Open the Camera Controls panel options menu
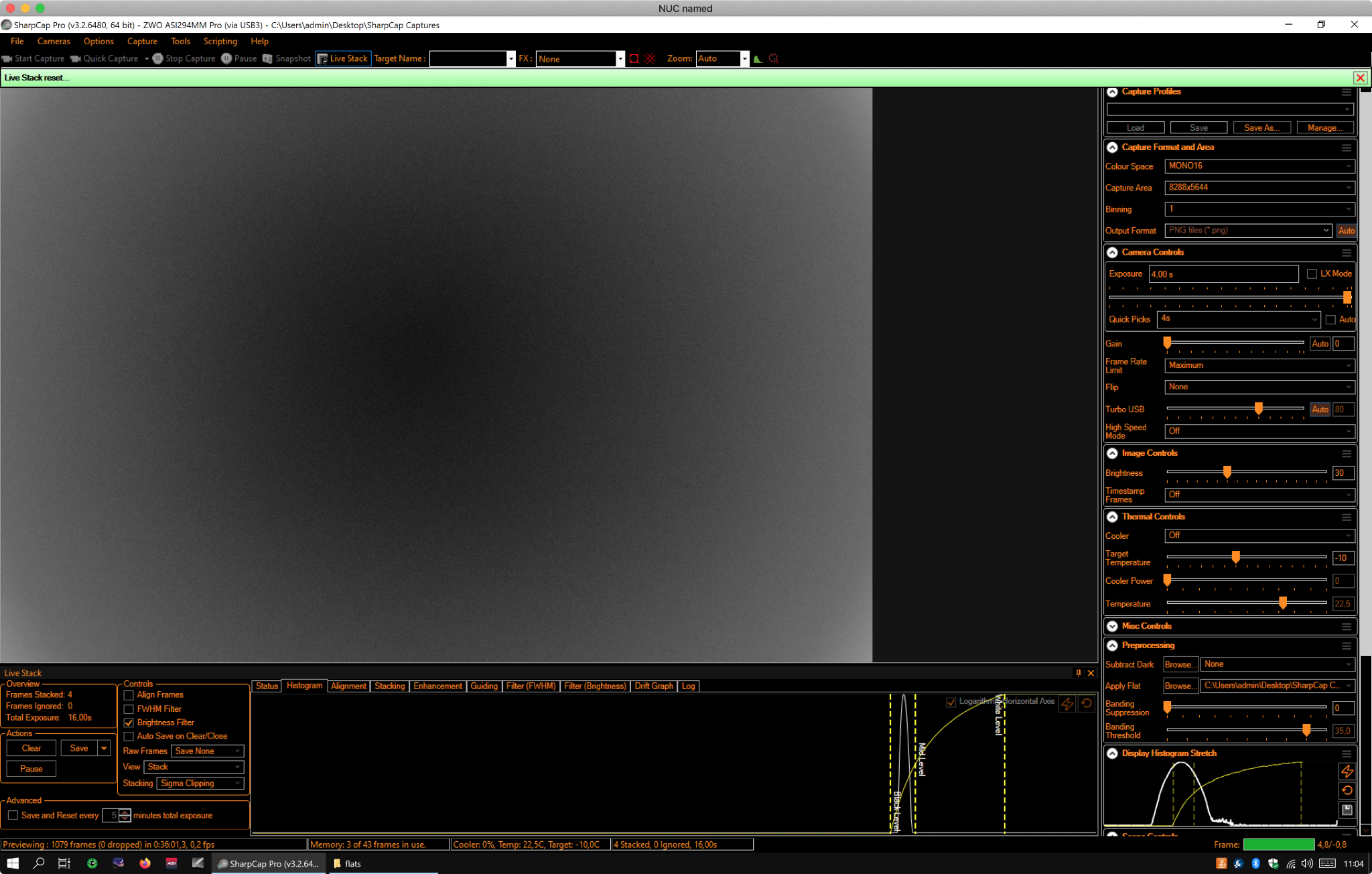This screenshot has height=874, width=1372. (1347, 253)
